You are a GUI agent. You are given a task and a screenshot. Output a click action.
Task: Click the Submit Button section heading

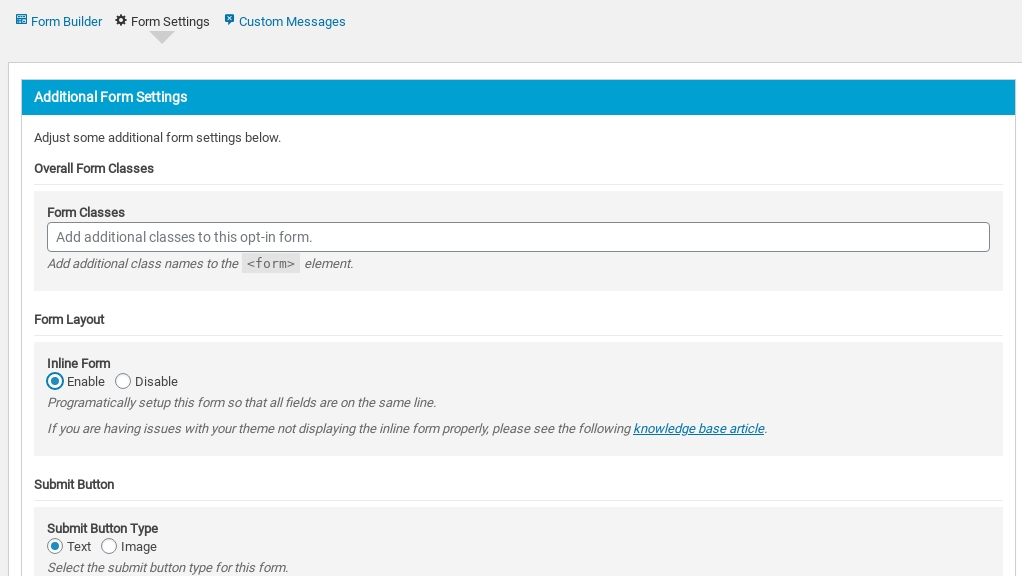point(74,484)
